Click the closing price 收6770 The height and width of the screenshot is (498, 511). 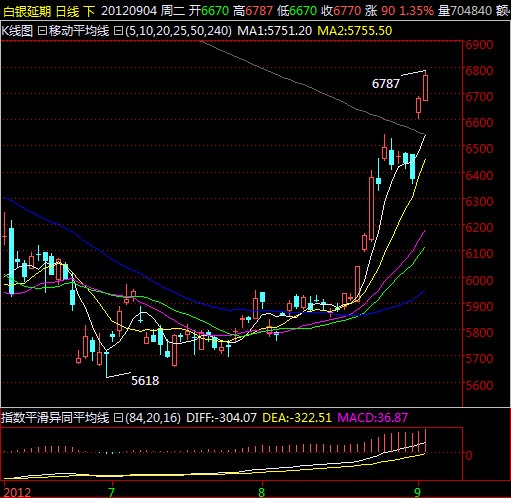click(x=341, y=11)
